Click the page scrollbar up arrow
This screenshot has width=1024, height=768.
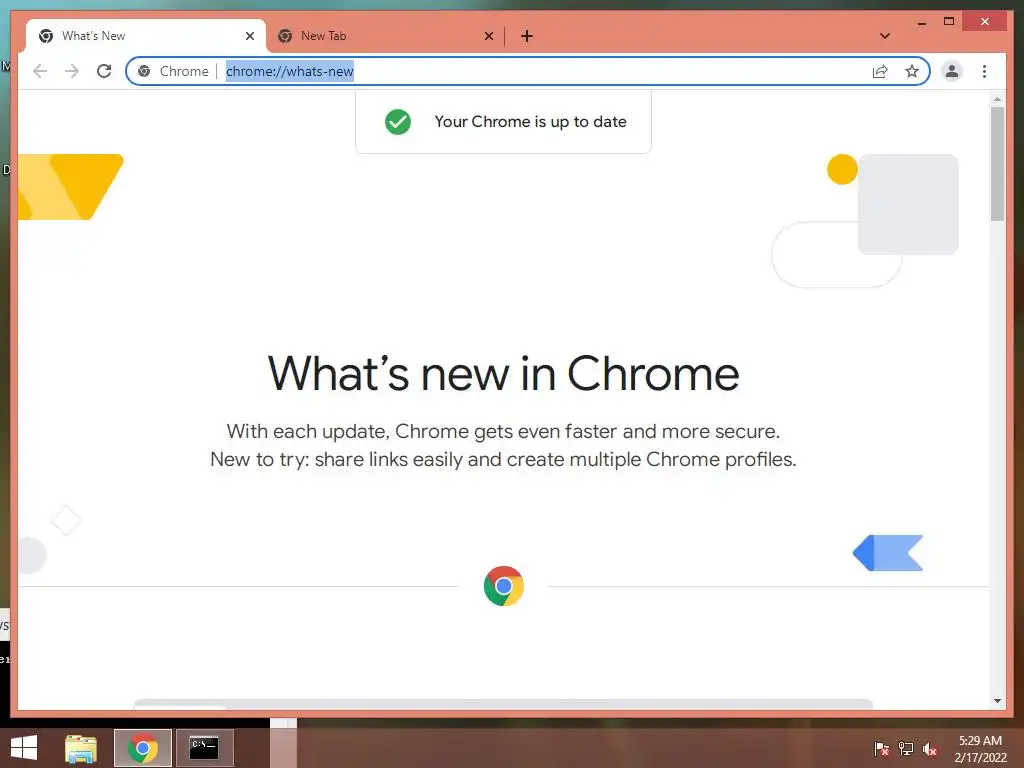[x=997, y=99]
